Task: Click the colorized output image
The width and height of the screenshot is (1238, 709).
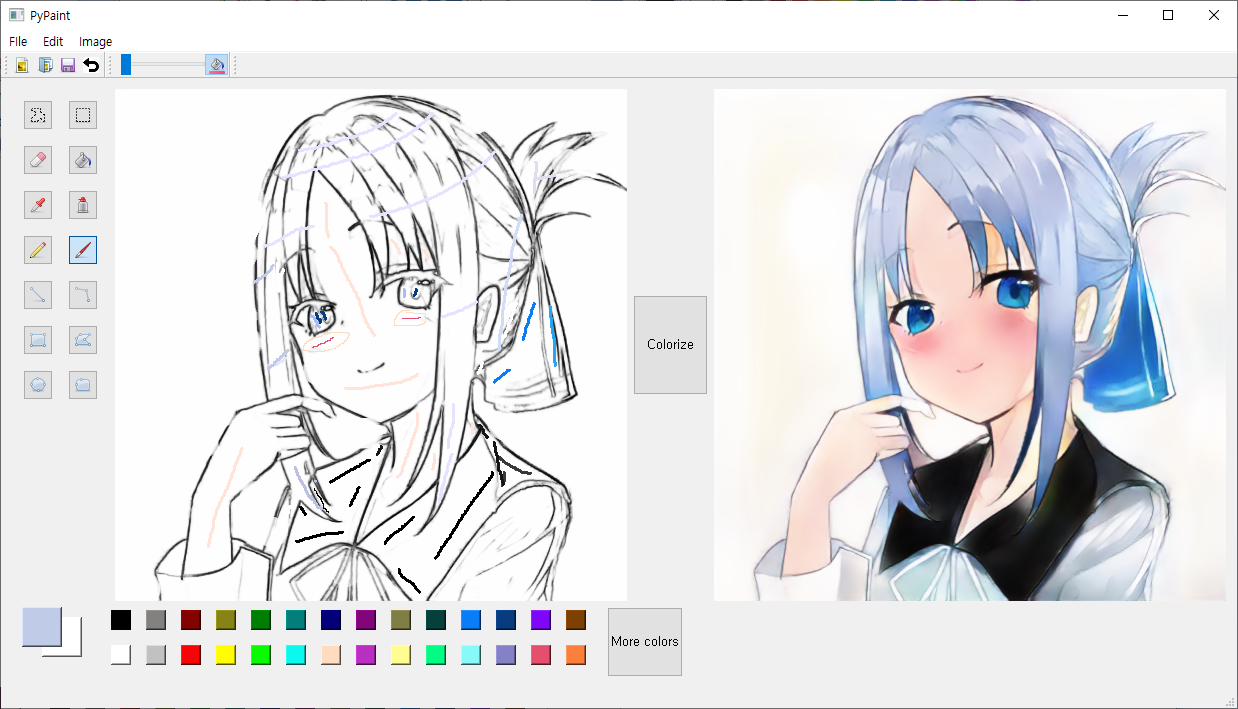Action: [x=970, y=345]
